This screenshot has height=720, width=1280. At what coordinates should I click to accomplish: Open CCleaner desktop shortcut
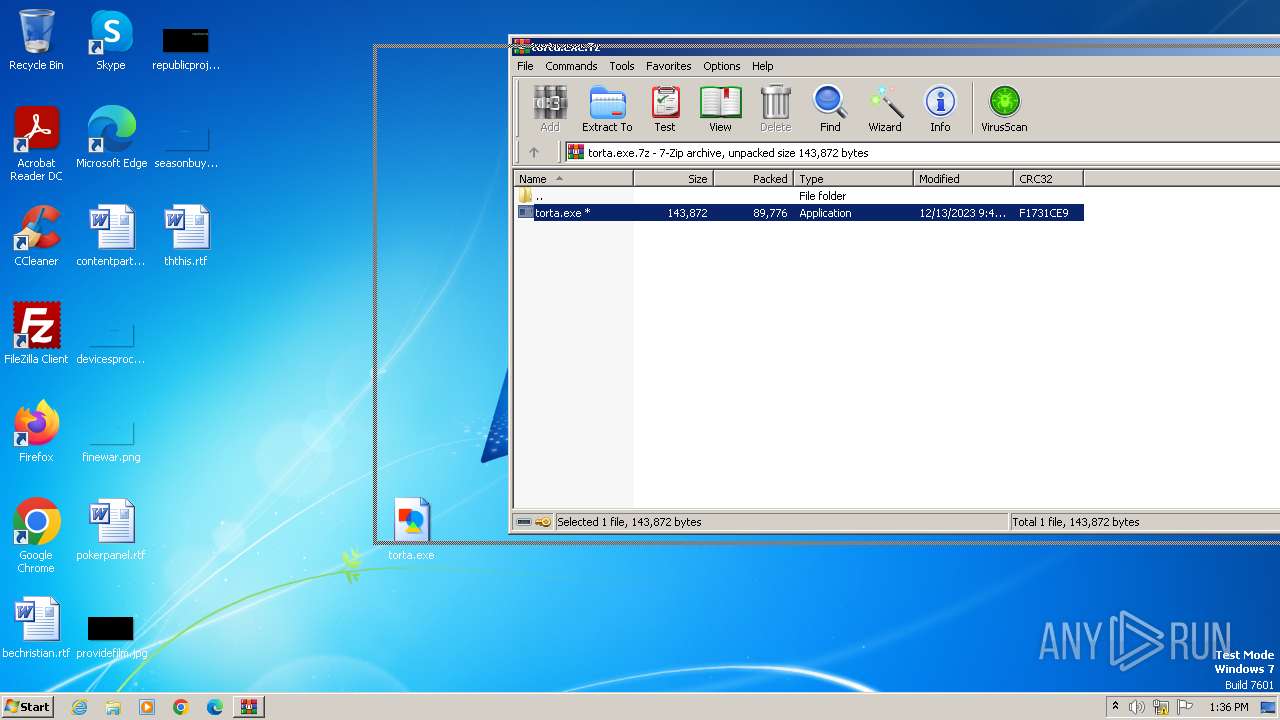pyautogui.click(x=36, y=236)
